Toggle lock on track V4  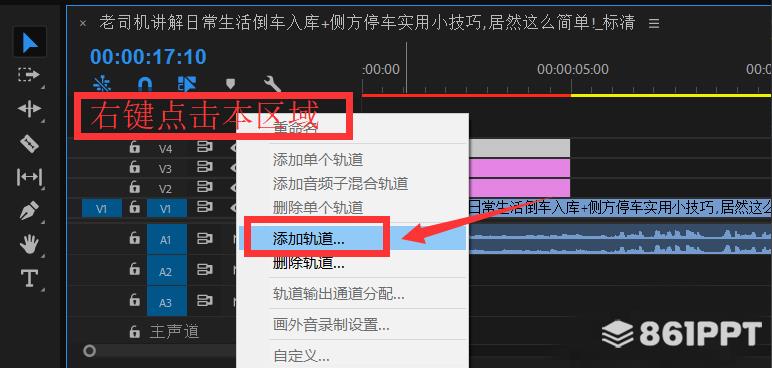click(134, 148)
